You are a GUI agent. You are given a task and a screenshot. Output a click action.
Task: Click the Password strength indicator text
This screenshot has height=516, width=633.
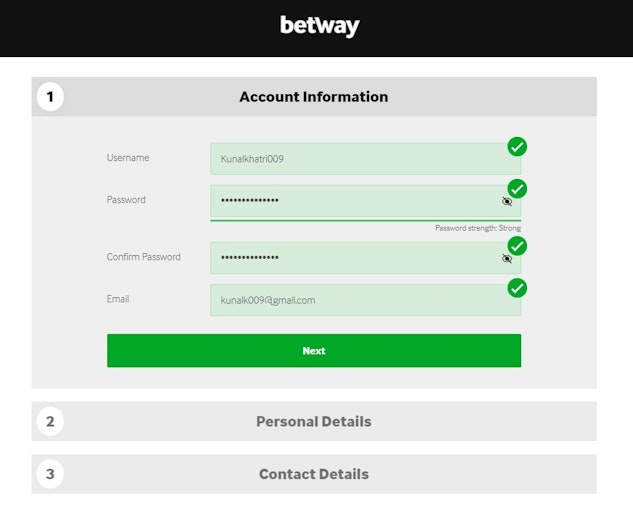coord(477,228)
